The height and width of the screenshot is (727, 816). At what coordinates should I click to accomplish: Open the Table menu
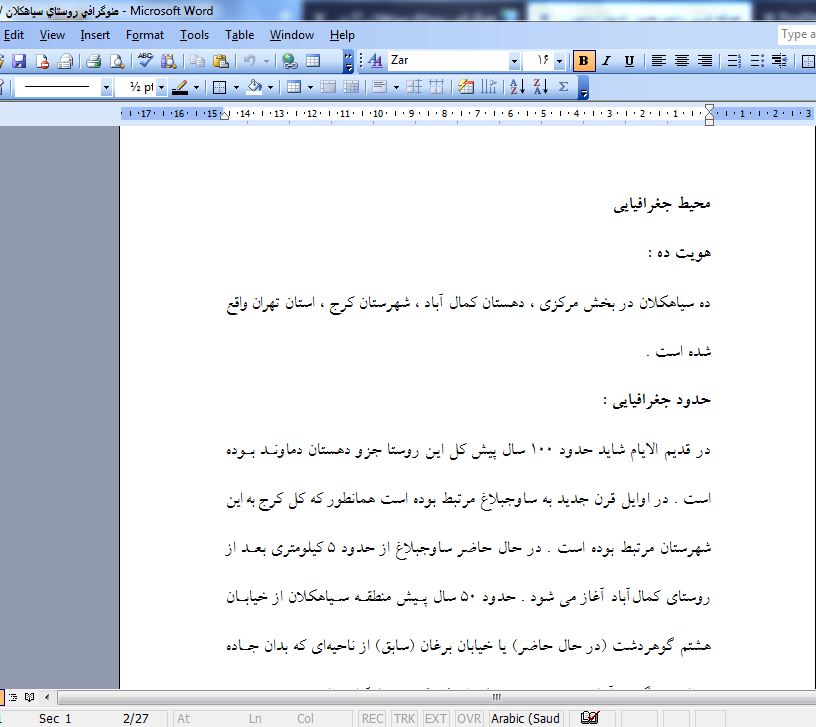[x=239, y=35]
